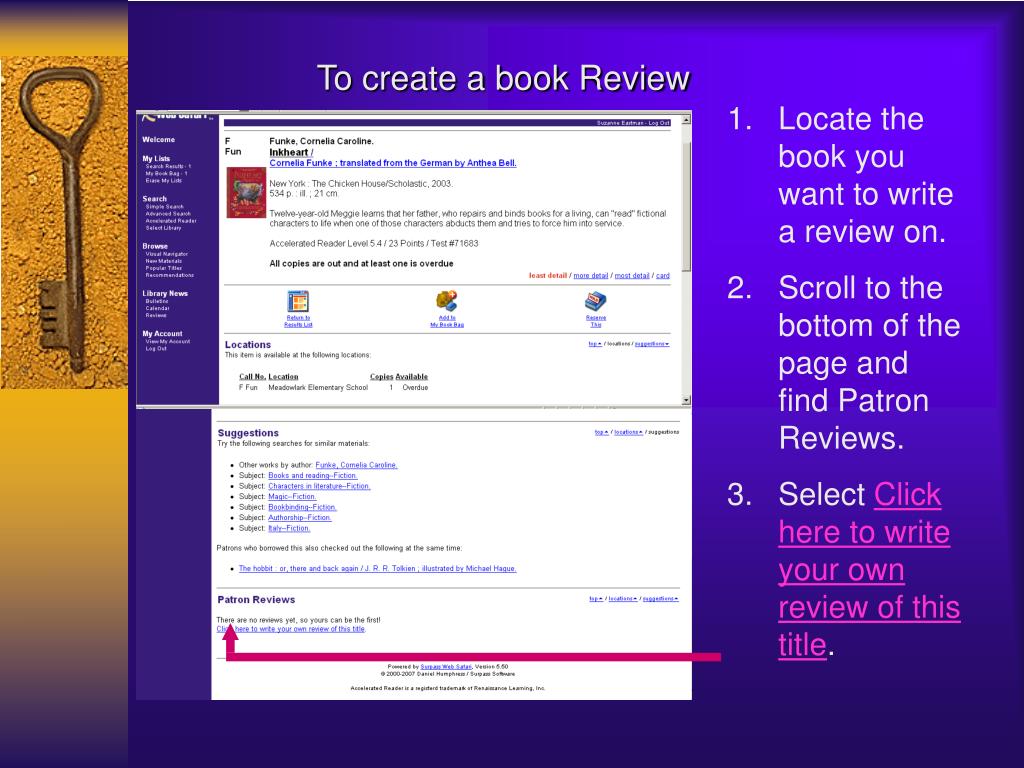The width and height of the screenshot is (1024, 768).
Task: Open Visual Navigator in the sidebar
Action: 167,254
